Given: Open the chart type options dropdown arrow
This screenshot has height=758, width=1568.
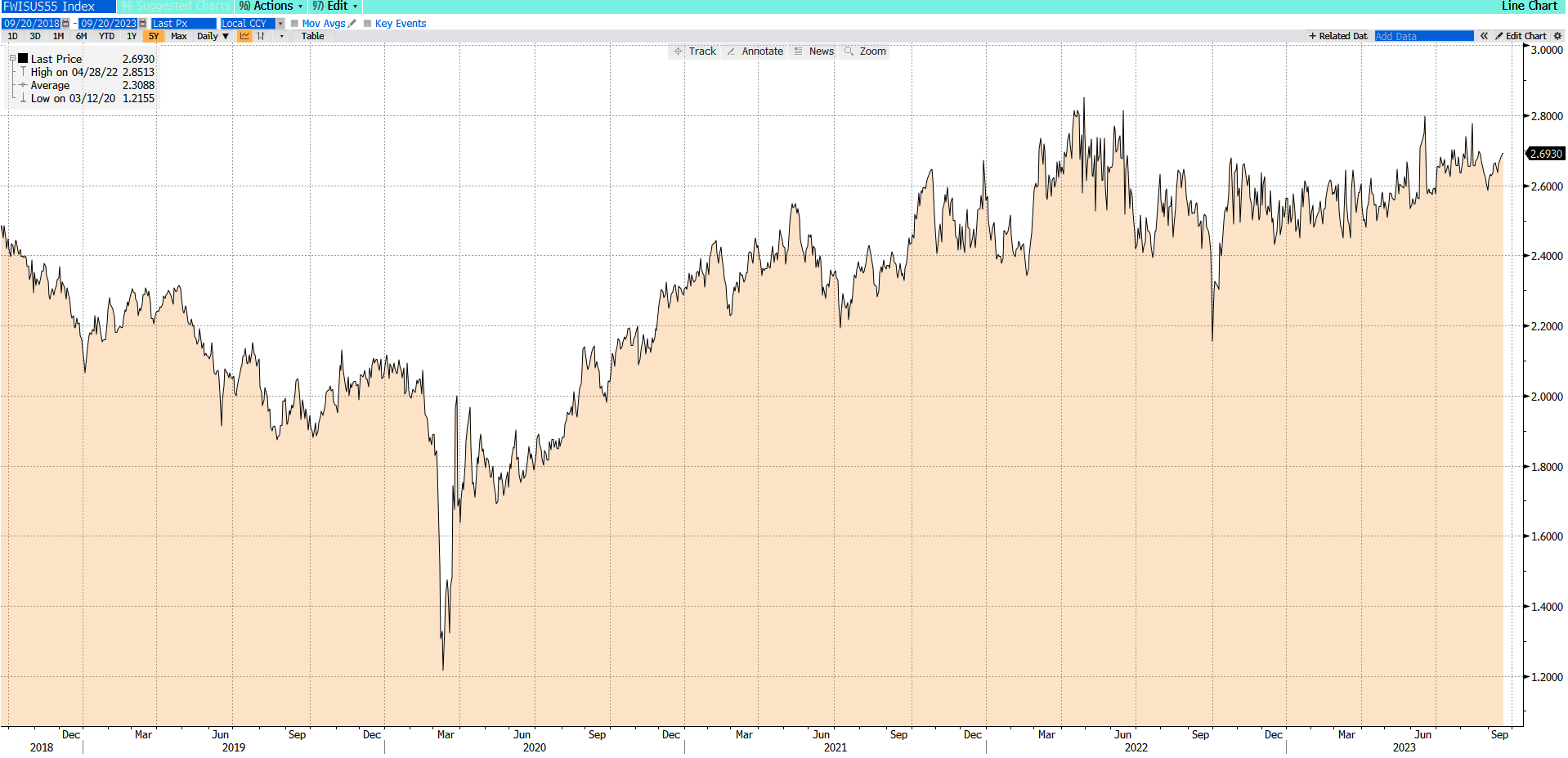Looking at the screenshot, I should tap(281, 36).
